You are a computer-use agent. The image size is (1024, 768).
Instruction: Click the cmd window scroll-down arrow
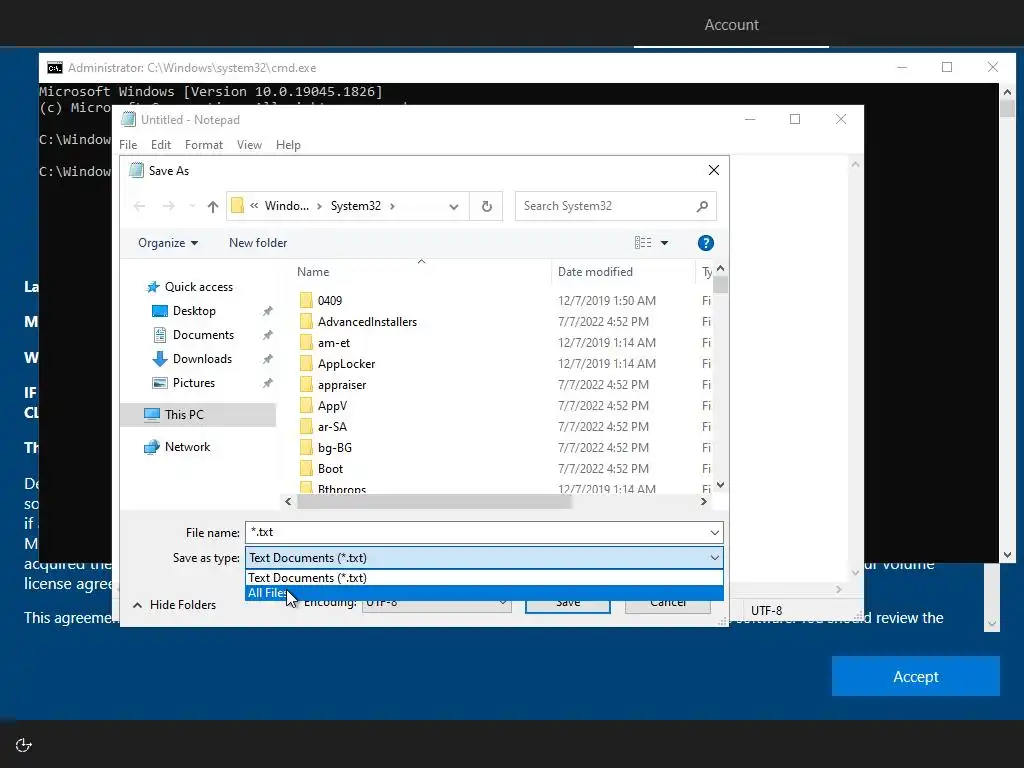point(1007,555)
